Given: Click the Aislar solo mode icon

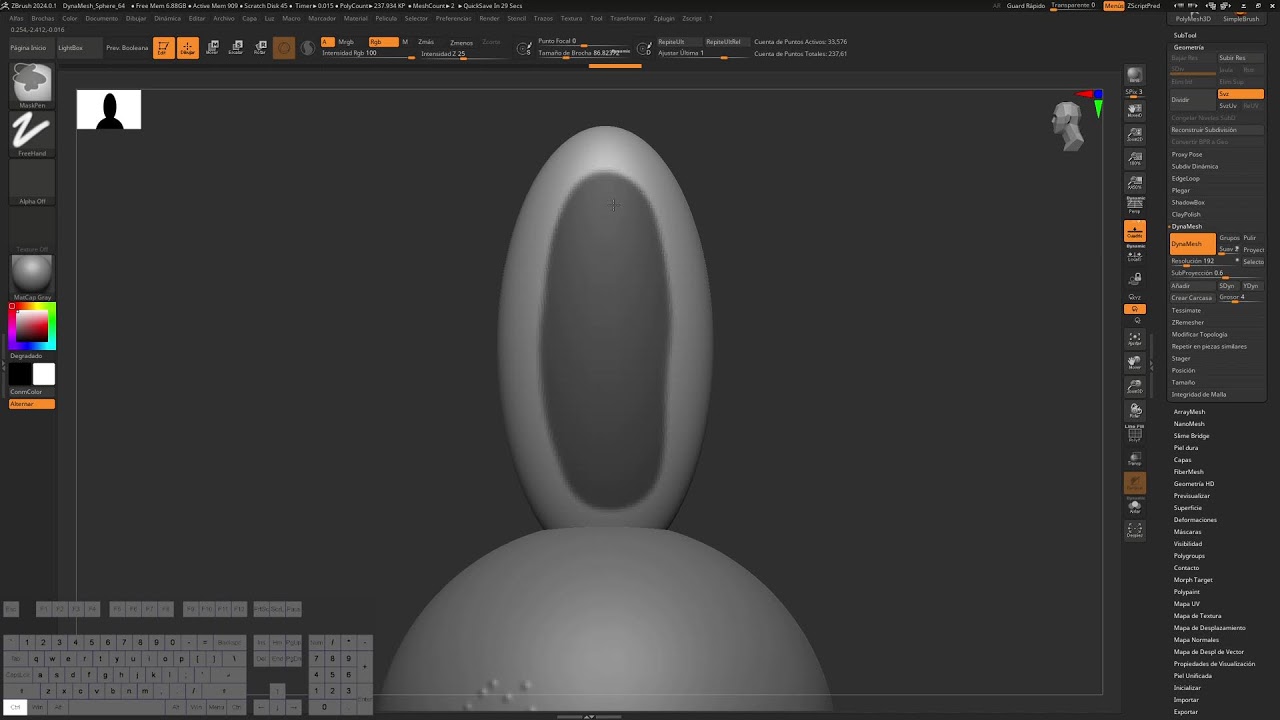Looking at the screenshot, I should [x=1134, y=506].
